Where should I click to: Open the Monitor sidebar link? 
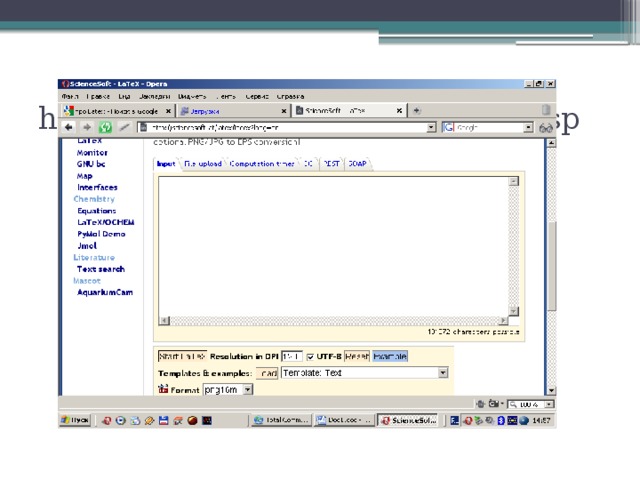click(x=92, y=153)
